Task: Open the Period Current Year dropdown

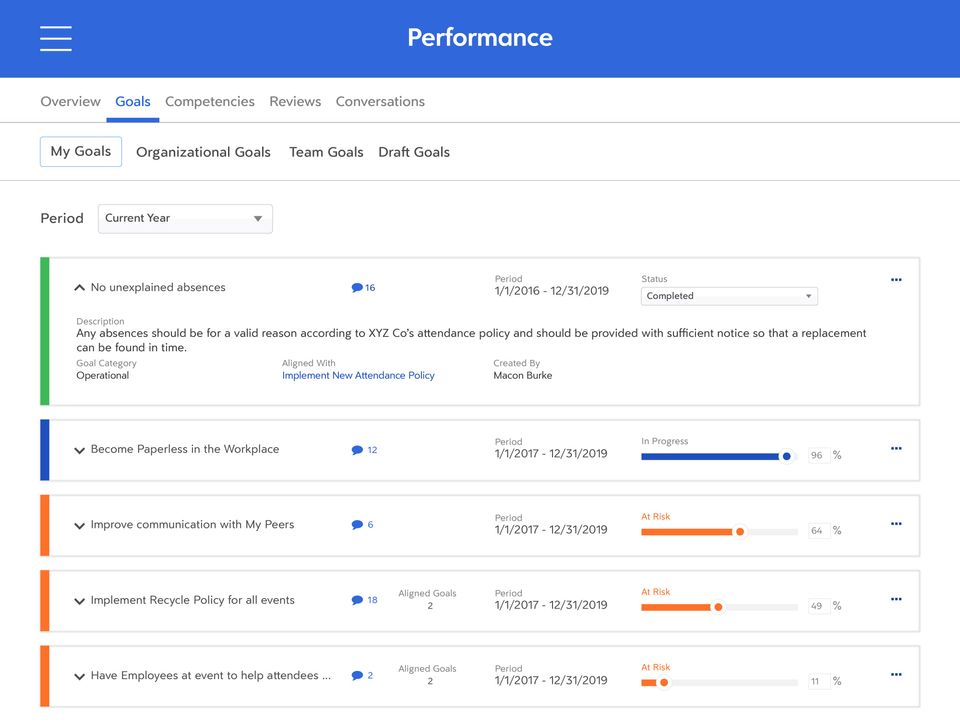Action: [185, 218]
